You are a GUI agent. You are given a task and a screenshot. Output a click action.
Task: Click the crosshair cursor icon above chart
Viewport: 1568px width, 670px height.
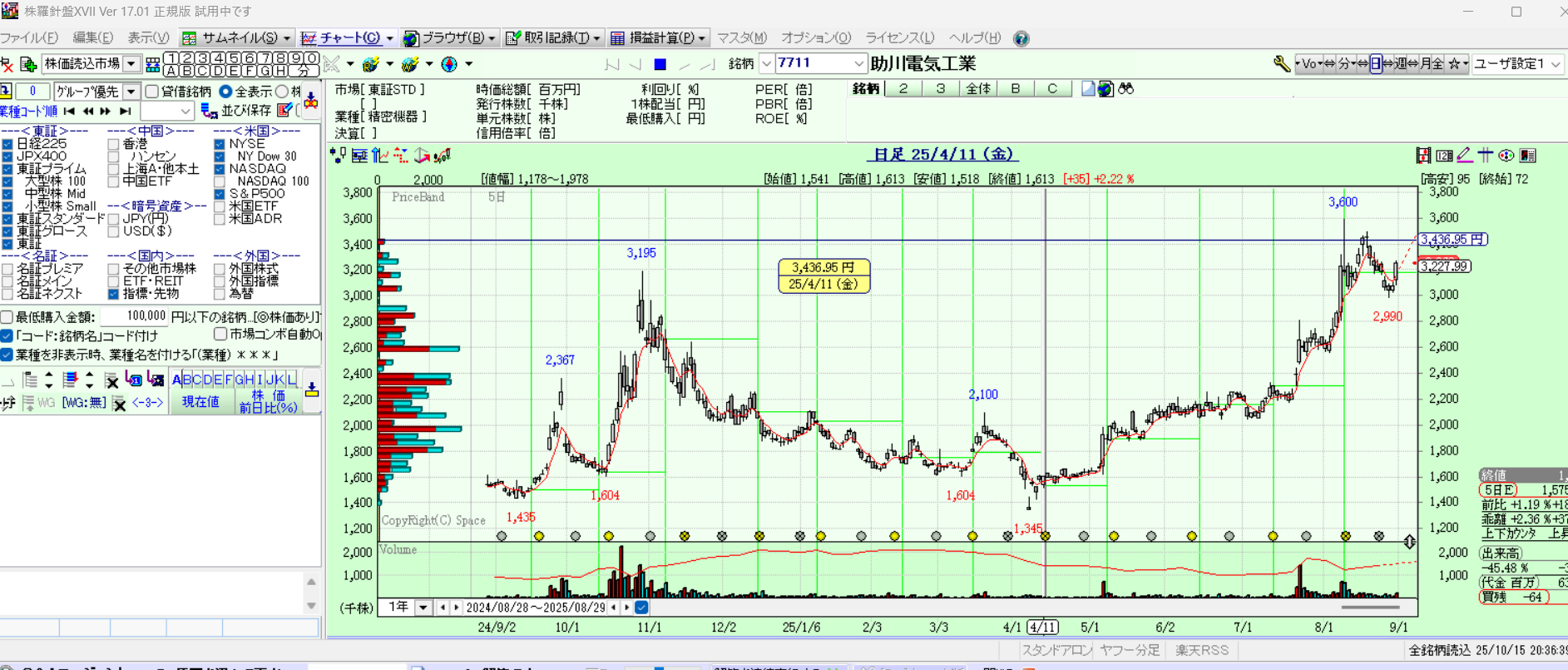pos(1486,156)
